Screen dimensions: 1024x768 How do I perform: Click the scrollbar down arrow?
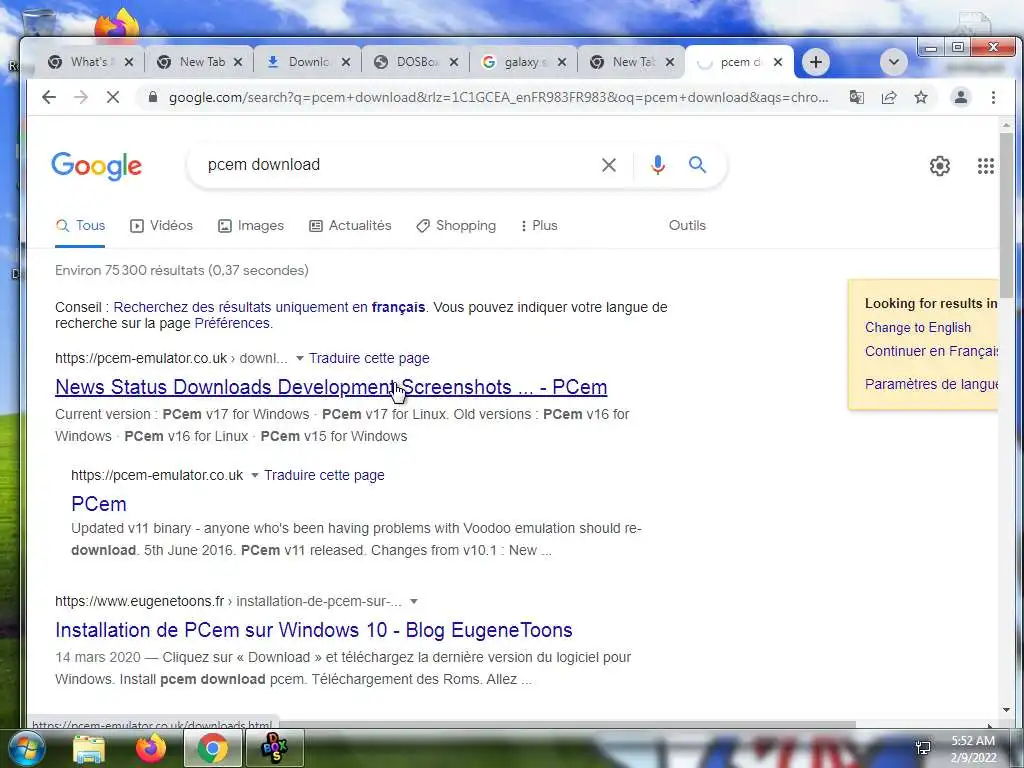tap(1006, 710)
